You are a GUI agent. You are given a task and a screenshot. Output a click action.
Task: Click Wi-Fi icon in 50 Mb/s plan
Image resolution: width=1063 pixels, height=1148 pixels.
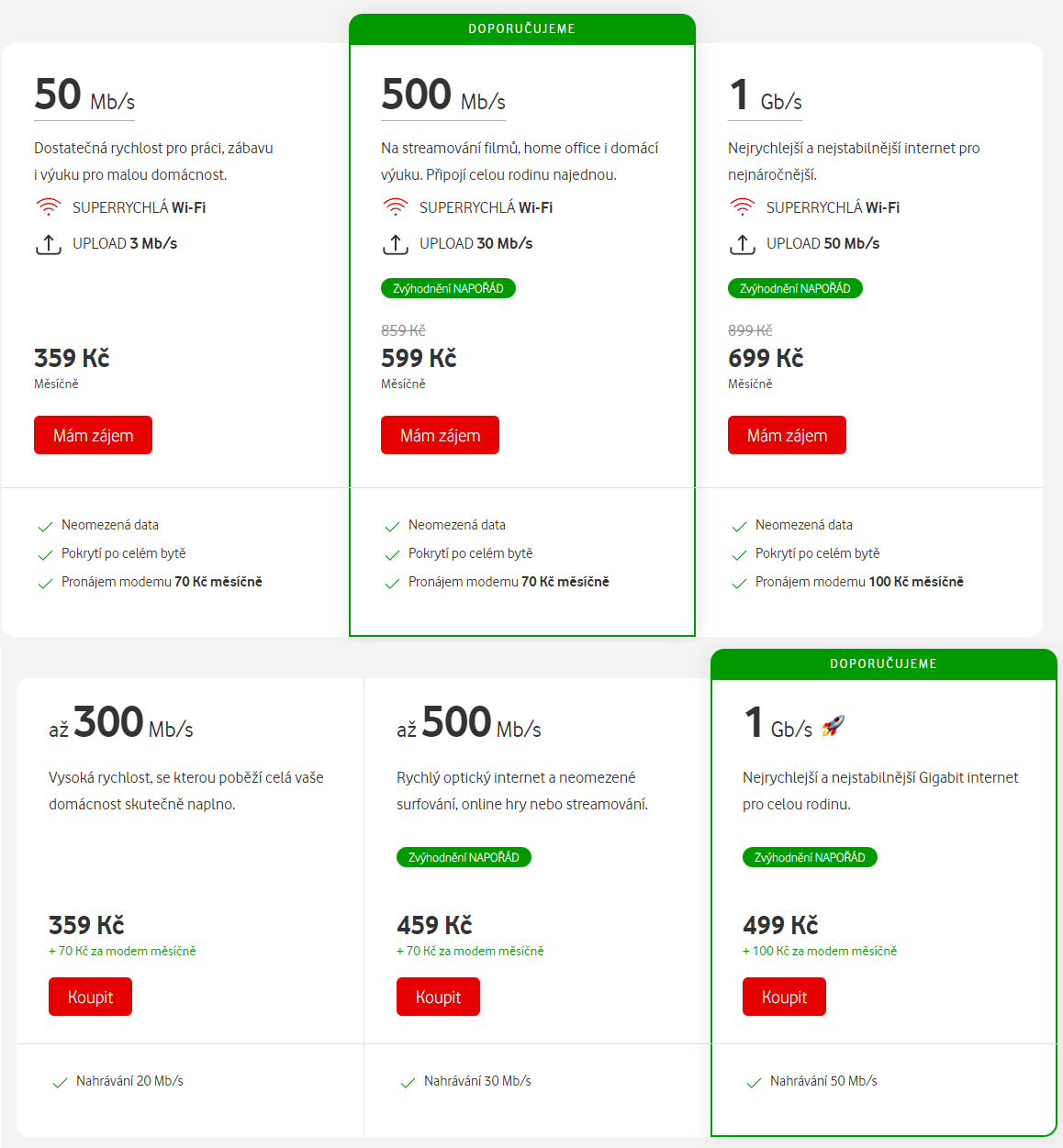48,207
